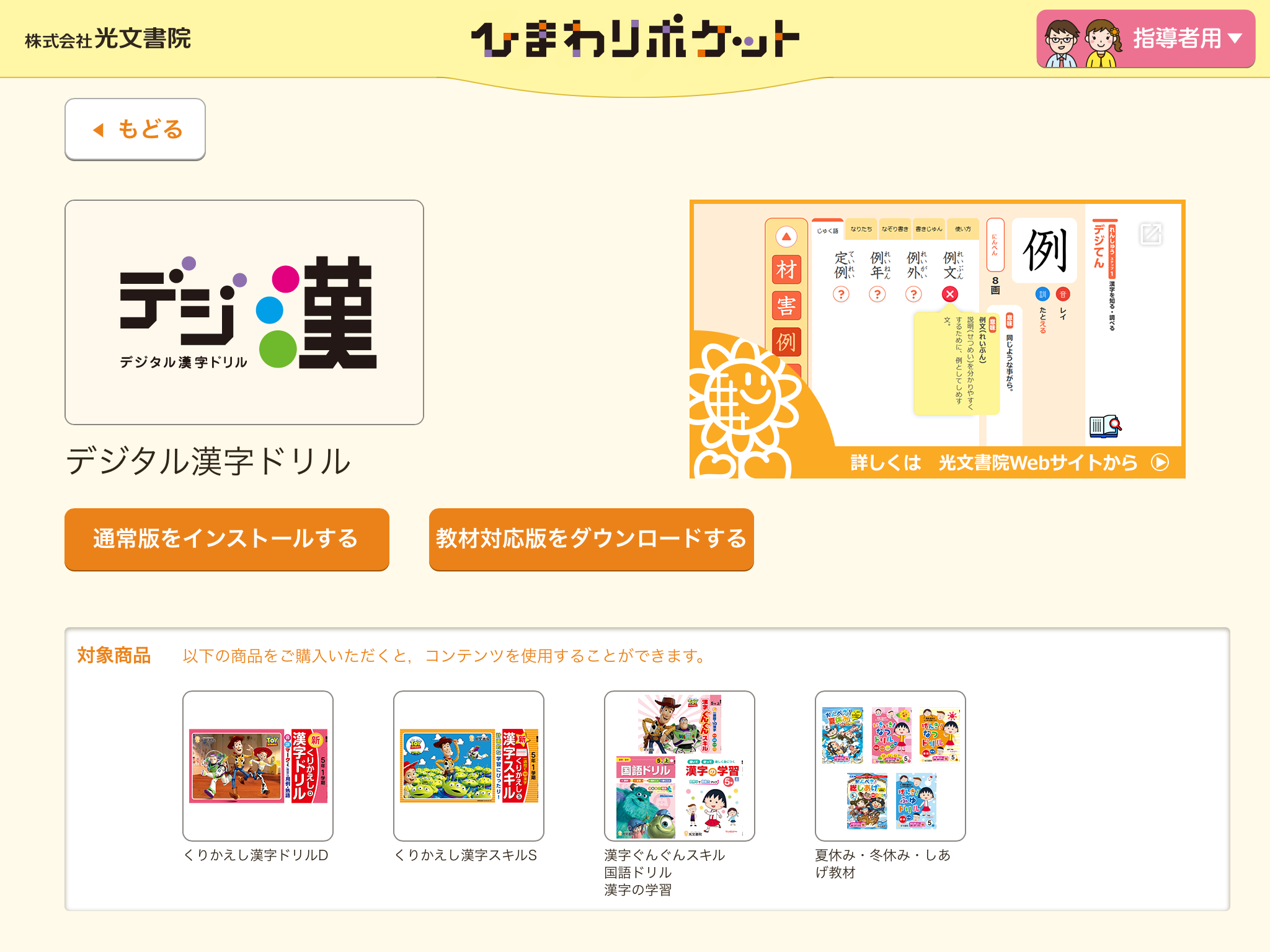Install the normal version via 通常版をインストールする
The width and height of the screenshot is (1270, 952).
coord(227,539)
